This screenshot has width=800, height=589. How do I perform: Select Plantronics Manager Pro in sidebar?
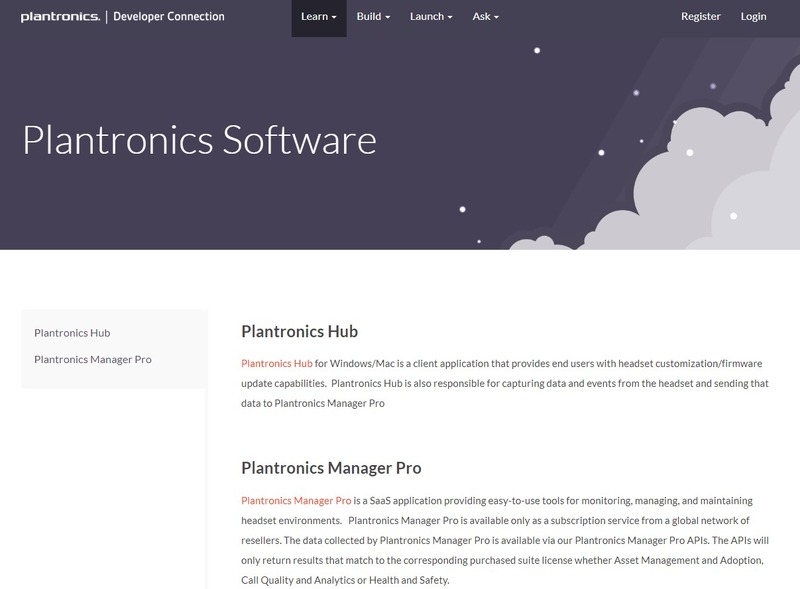93,359
